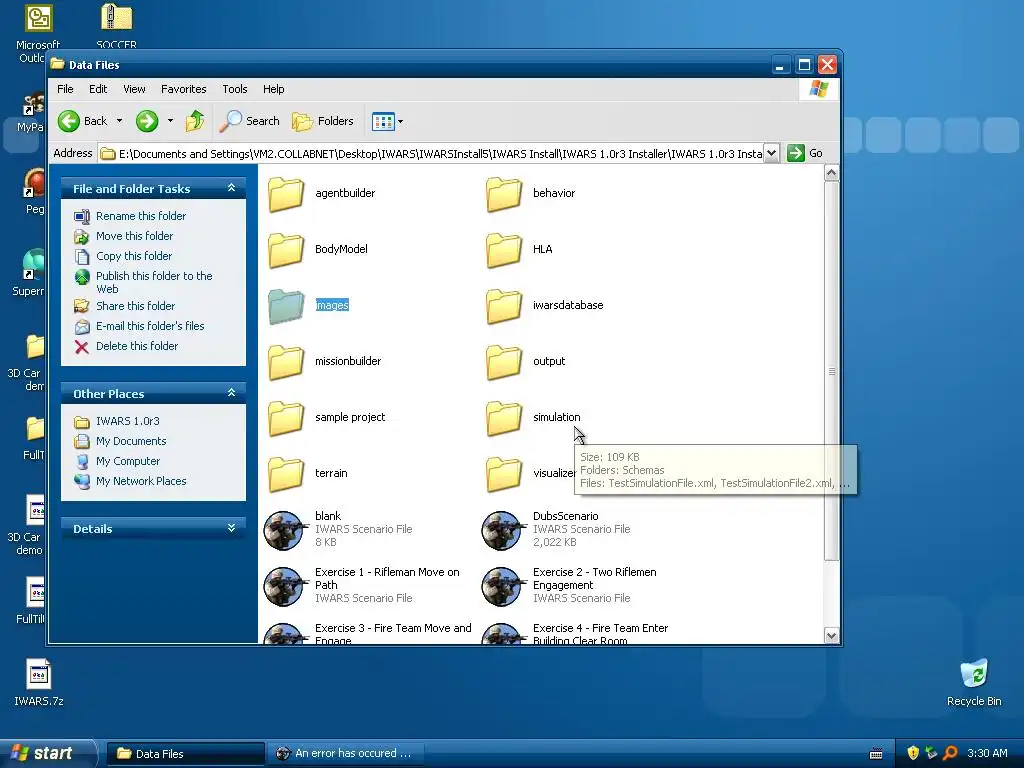Expand the Address bar dropdown

click(x=771, y=153)
